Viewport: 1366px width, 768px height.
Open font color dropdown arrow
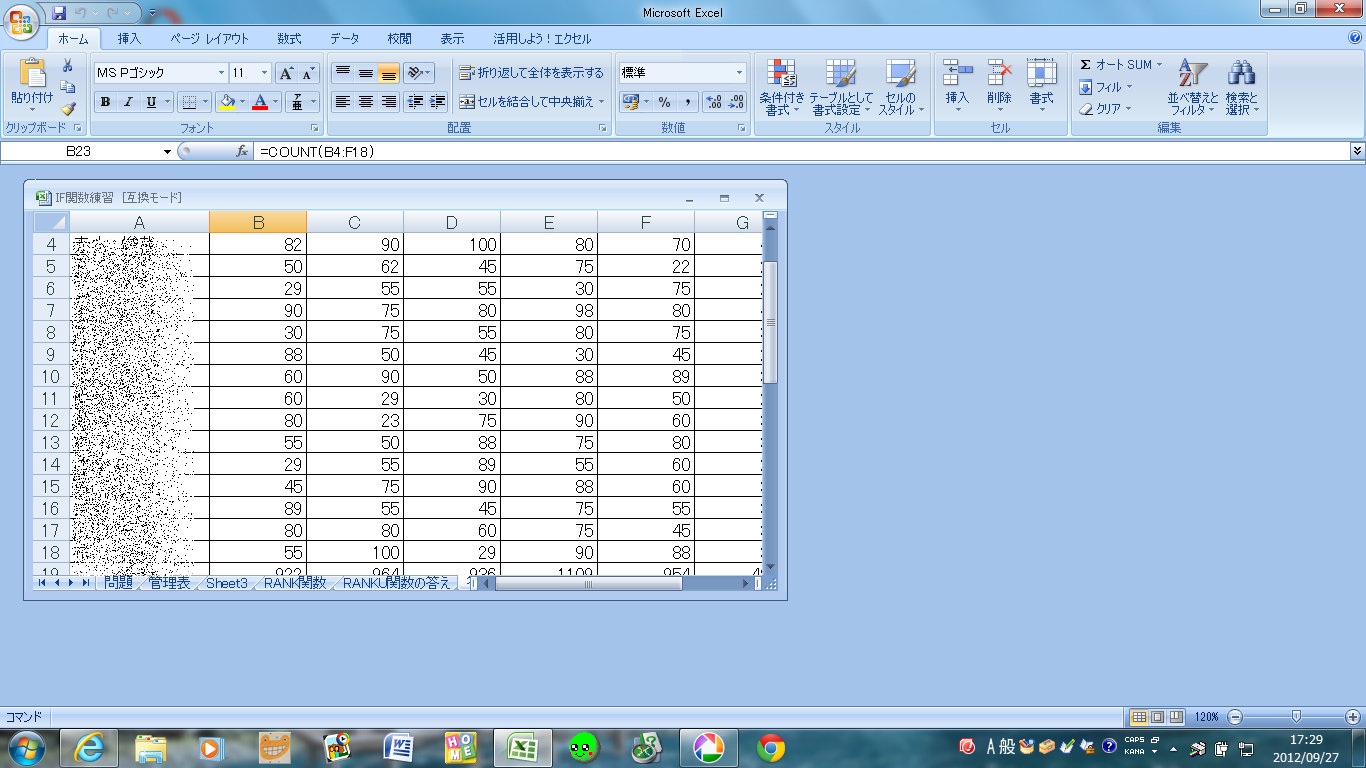[276, 102]
